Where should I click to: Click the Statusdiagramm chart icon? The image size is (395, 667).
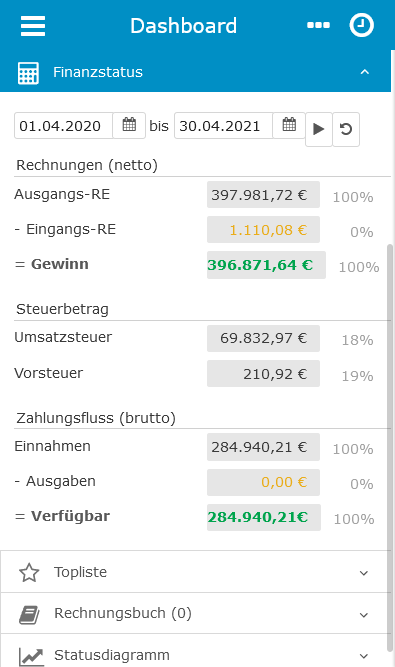[x=31, y=656]
